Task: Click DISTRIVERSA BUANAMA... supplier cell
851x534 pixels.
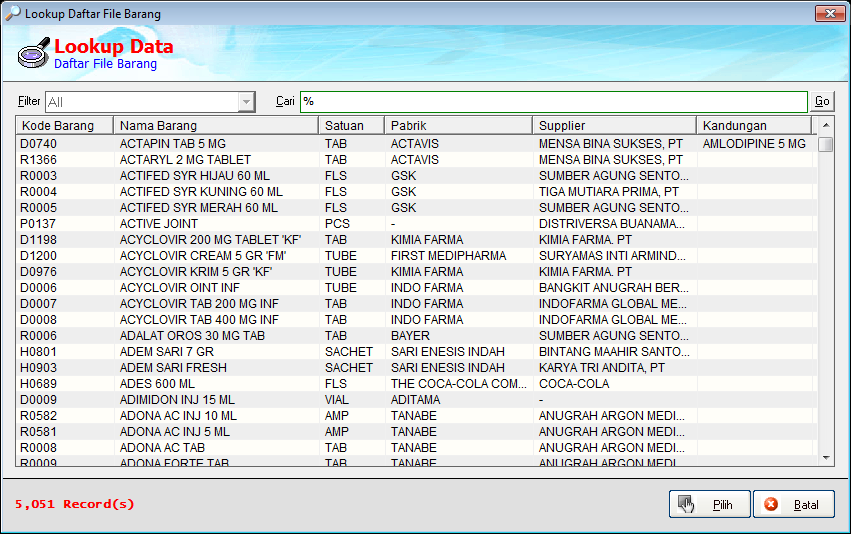Action: (x=612, y=224)
